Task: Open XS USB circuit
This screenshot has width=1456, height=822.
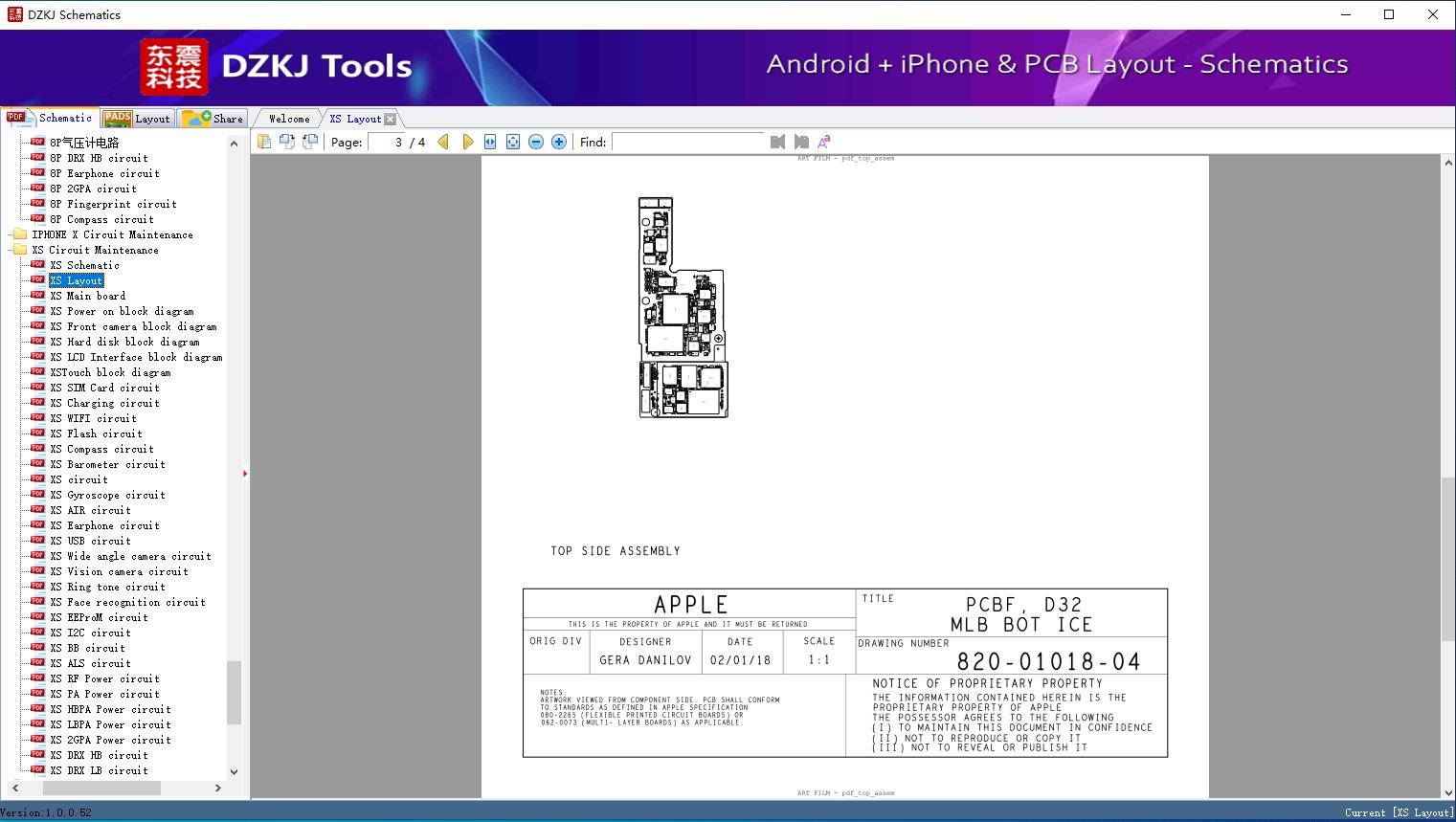Action: pos(90,541)
